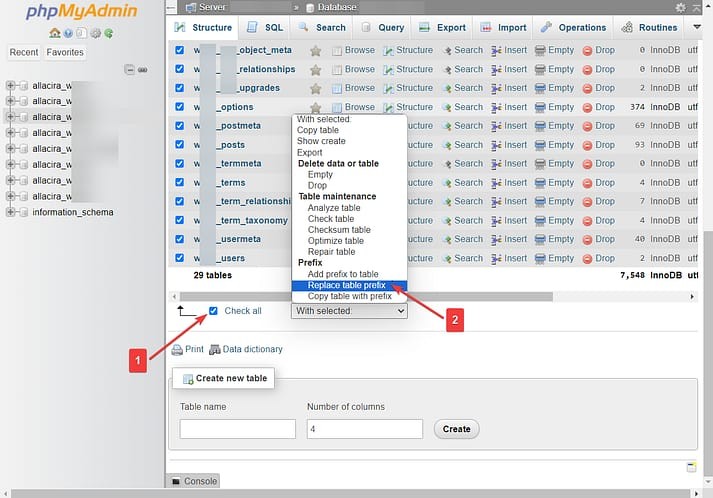The height and width of the screenshot is (498, 713).
Task: Open the With selected dropdown
Action: 350,311
